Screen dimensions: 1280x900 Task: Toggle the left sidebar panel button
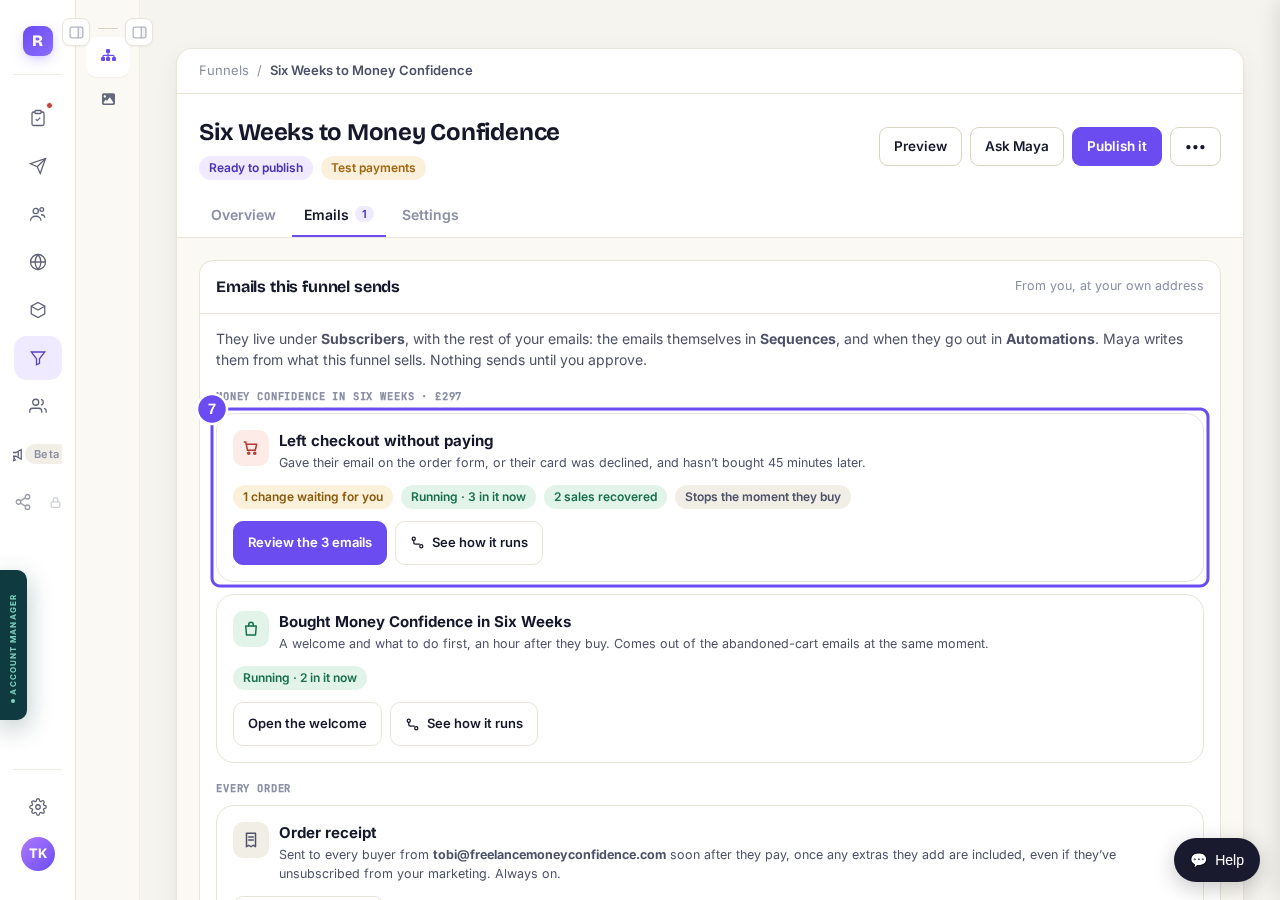click(x=76, y=32)
